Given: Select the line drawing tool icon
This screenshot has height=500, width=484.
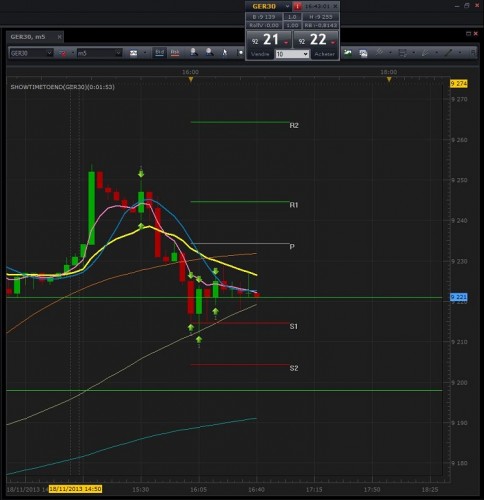Looking at the screenshot, I should coord(449,53).
